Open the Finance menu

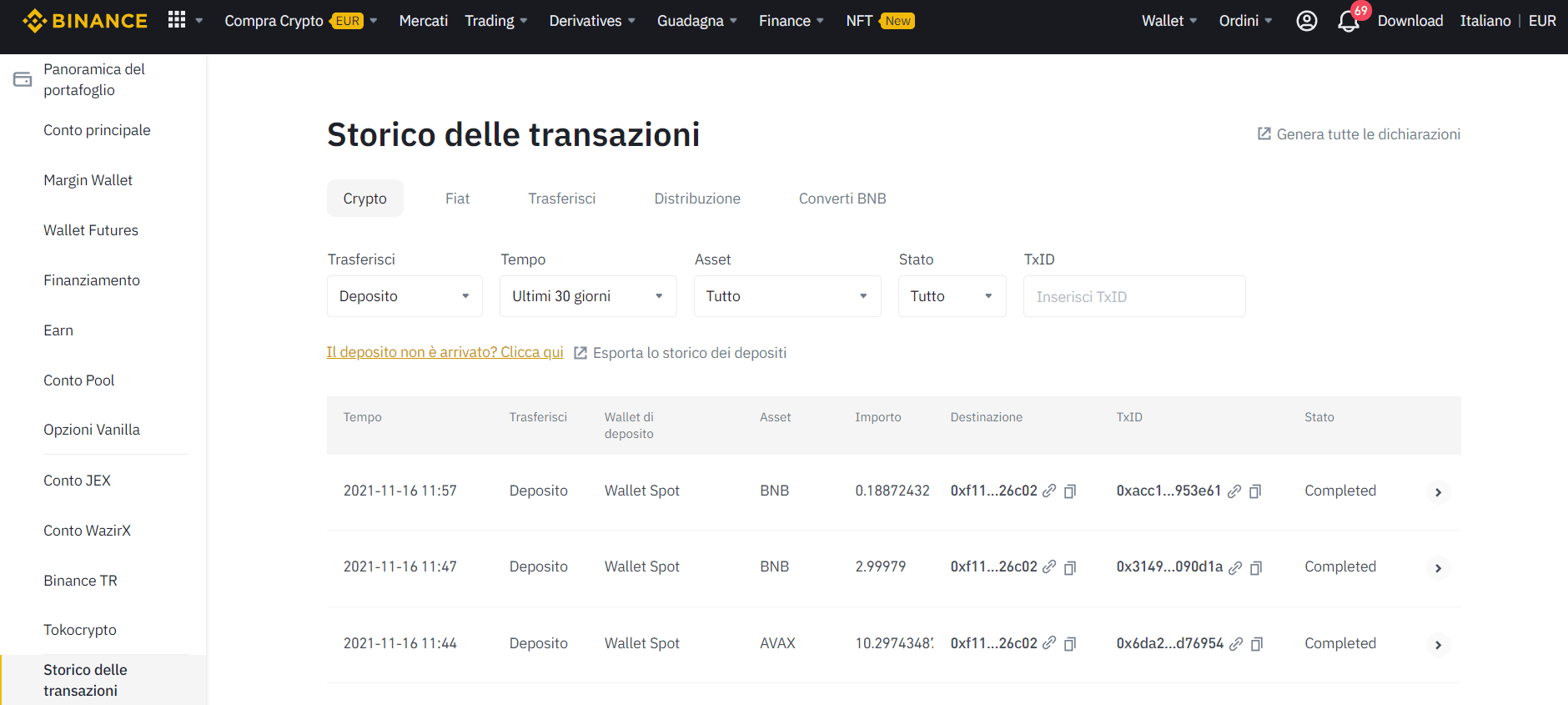click(791, 21)
